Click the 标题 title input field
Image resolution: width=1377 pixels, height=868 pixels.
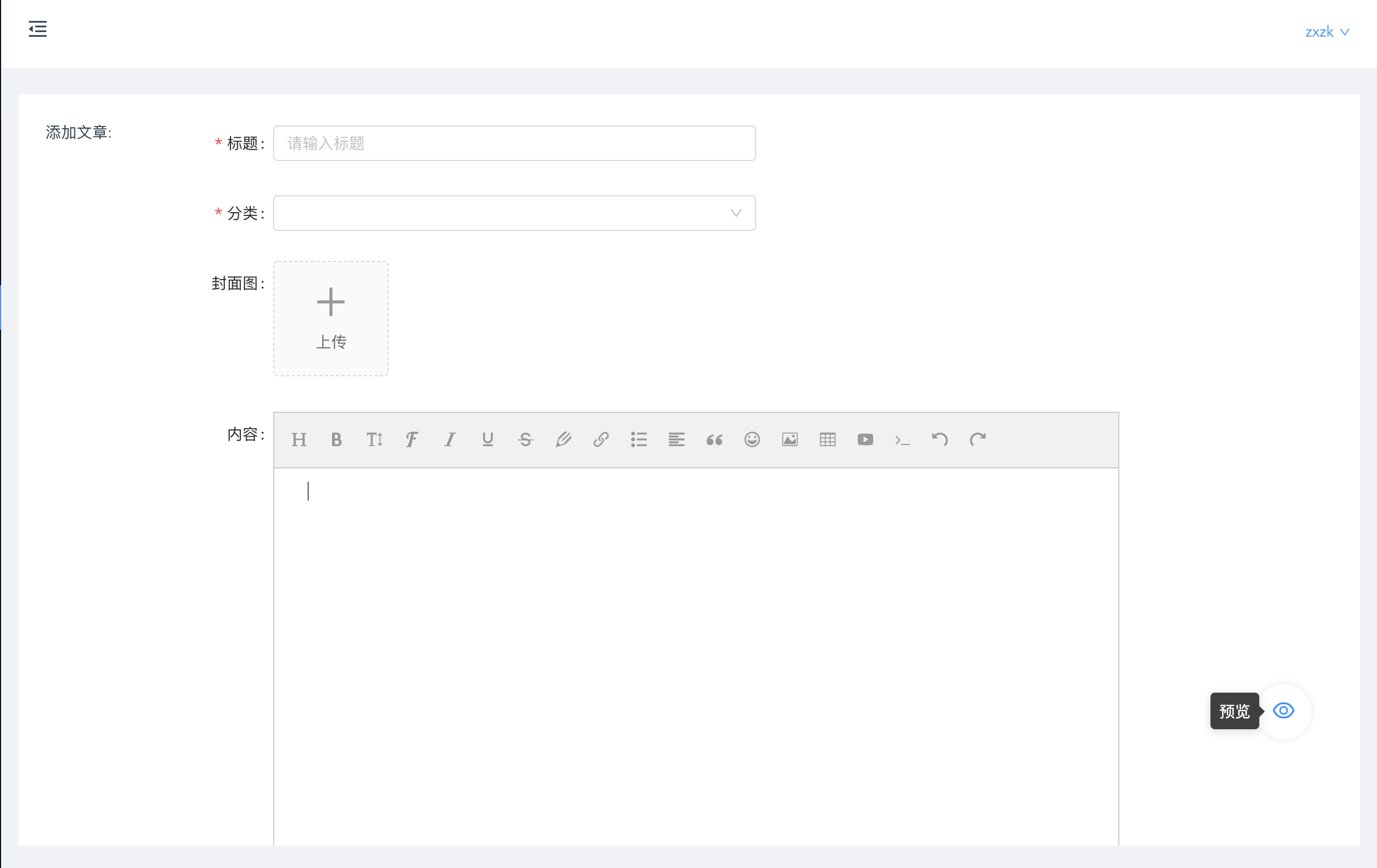[514, 143]
